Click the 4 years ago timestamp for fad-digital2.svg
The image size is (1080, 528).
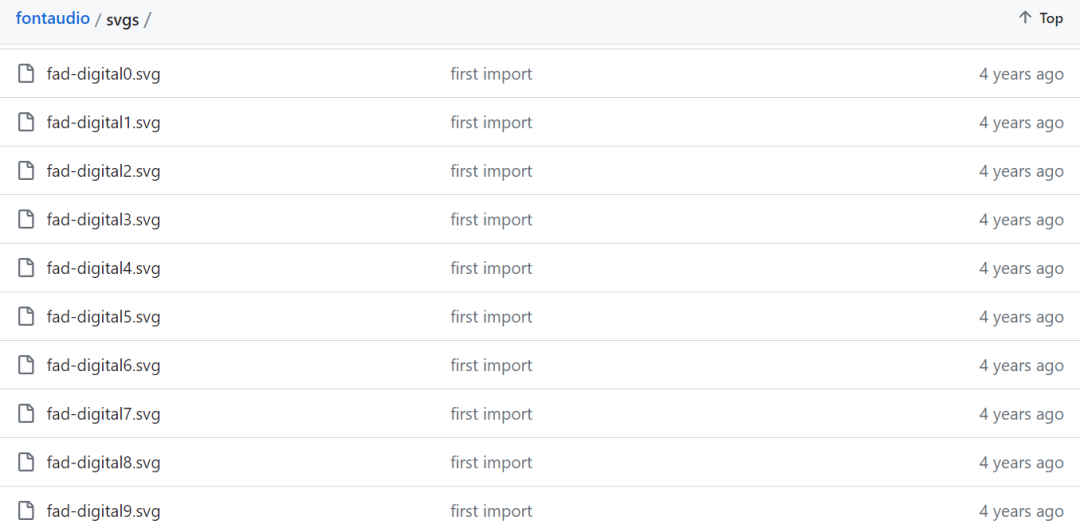click(x=1021, y=171)
